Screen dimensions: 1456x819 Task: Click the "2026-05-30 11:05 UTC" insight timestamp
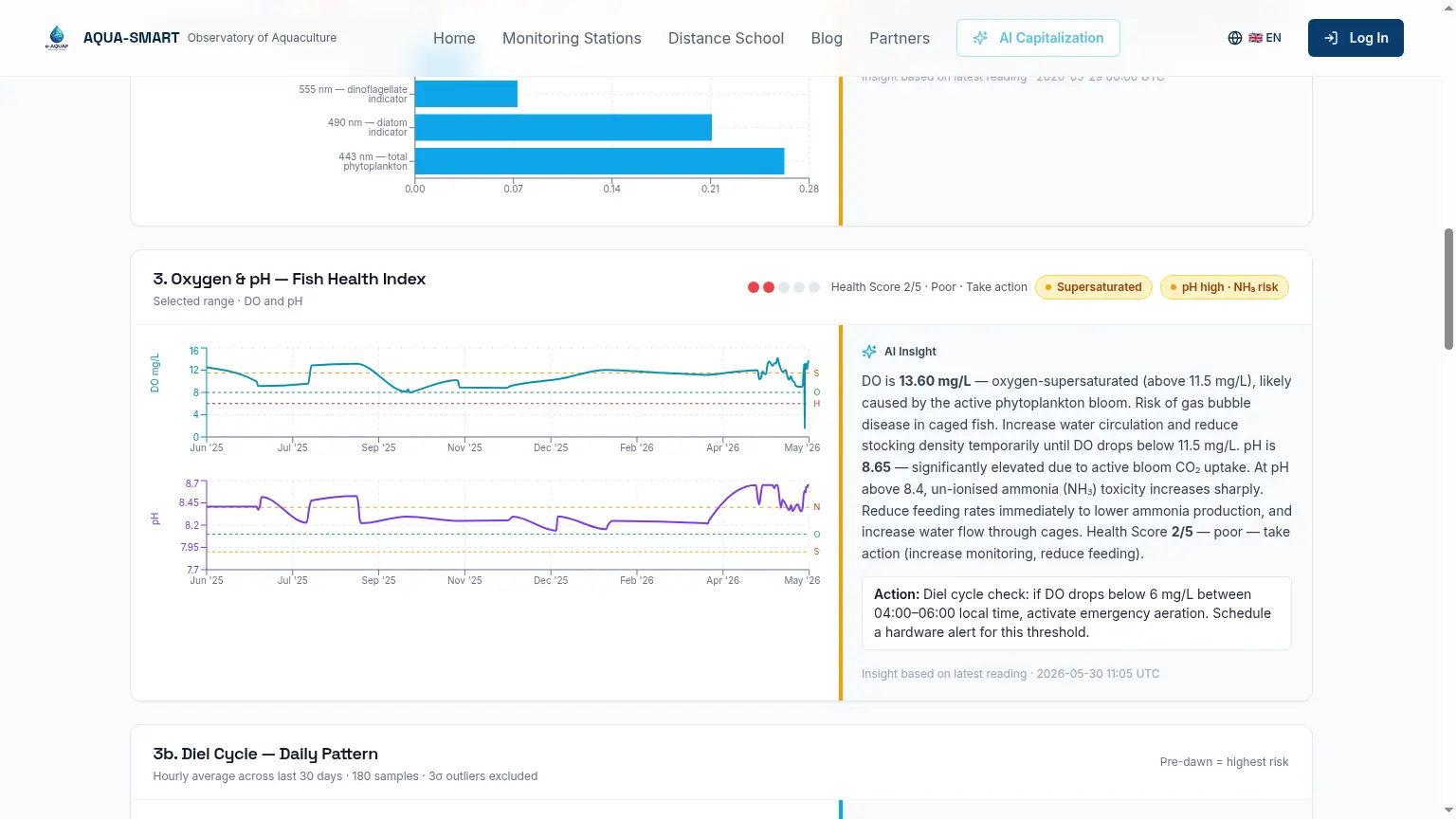pyautogui.click(x=1098, y=674)
